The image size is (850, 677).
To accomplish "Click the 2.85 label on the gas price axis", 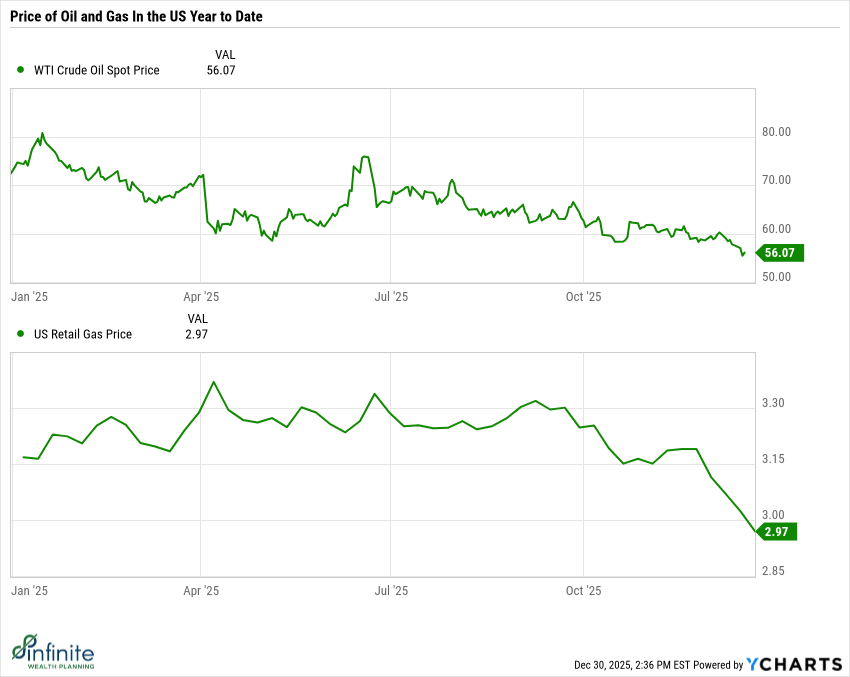I will (774, 571).
